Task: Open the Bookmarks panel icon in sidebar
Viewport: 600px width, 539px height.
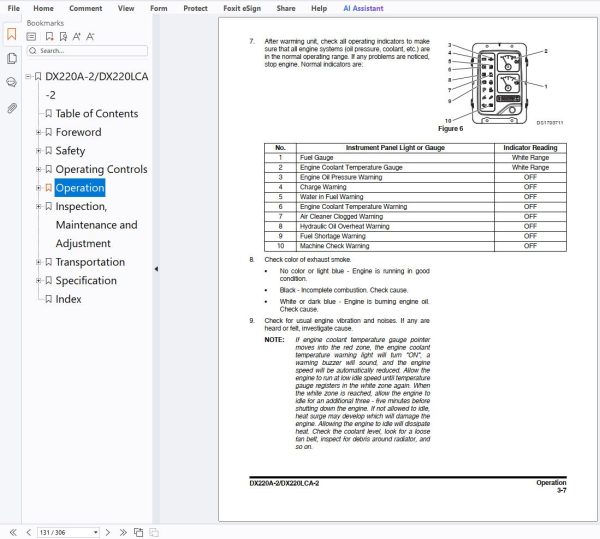Action: click(x=11, y=34)
